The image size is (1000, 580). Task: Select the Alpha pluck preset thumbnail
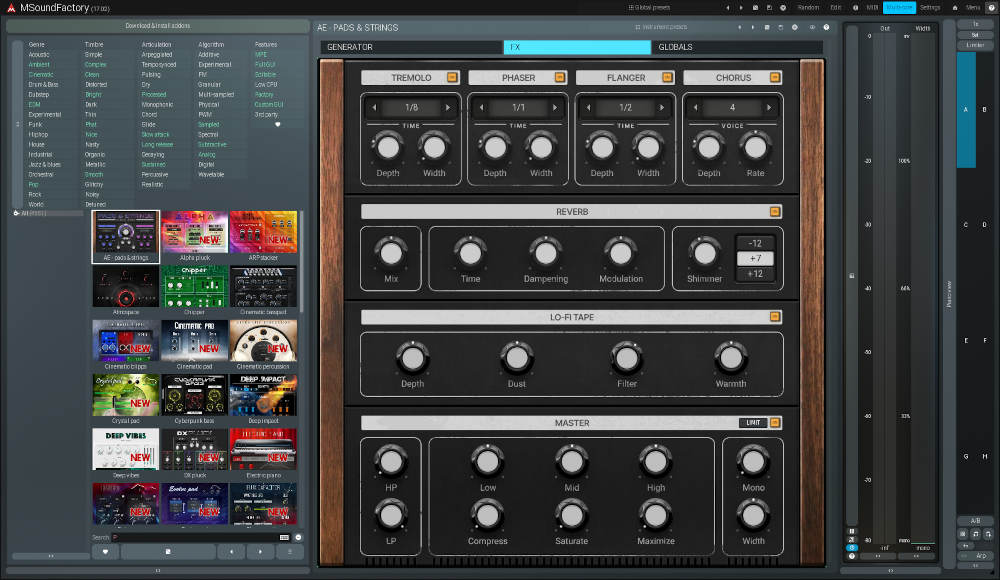click(x=194, y=236)
